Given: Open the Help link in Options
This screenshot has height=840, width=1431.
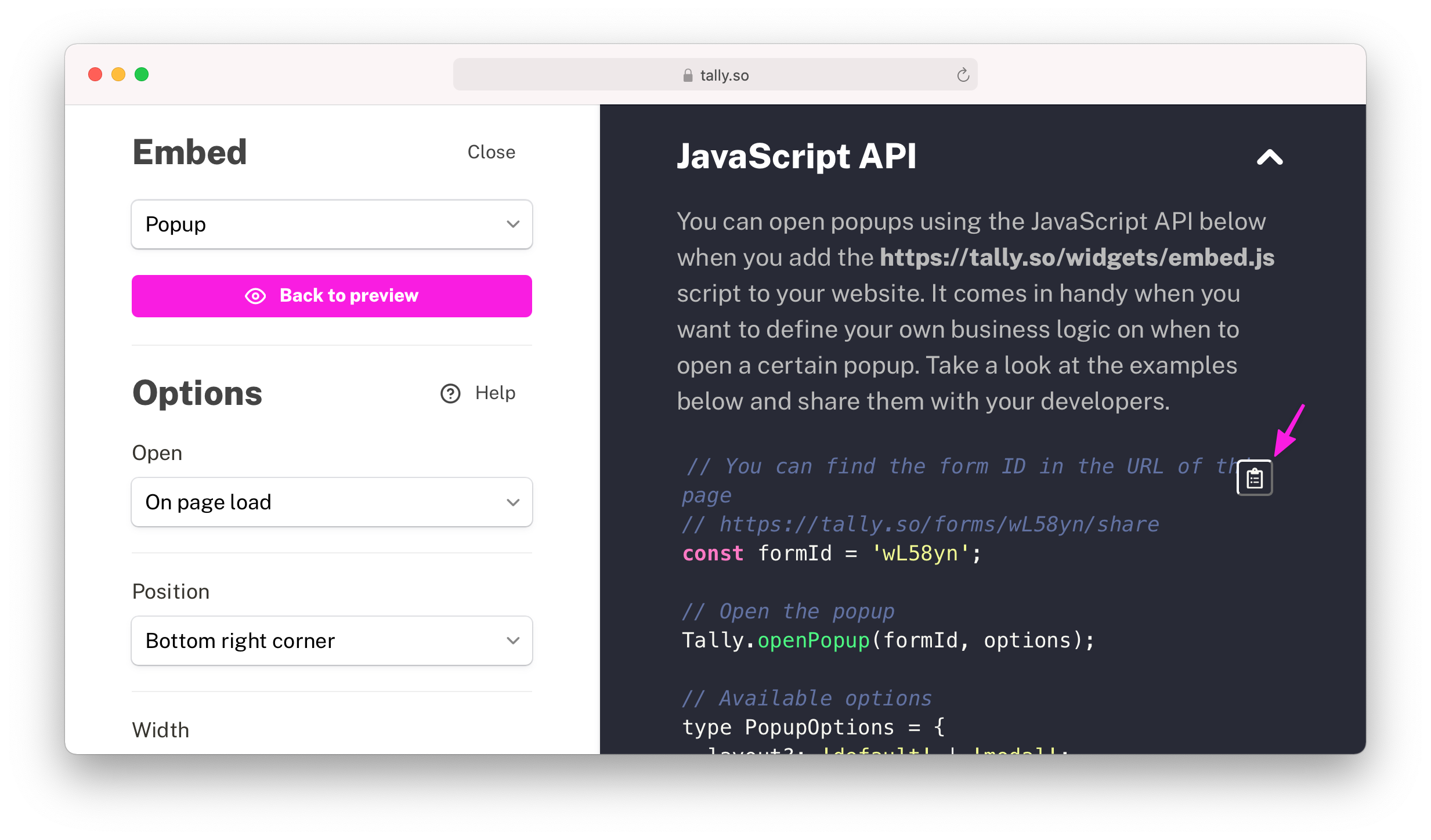Looking at the screenshot, I should 495,393.
